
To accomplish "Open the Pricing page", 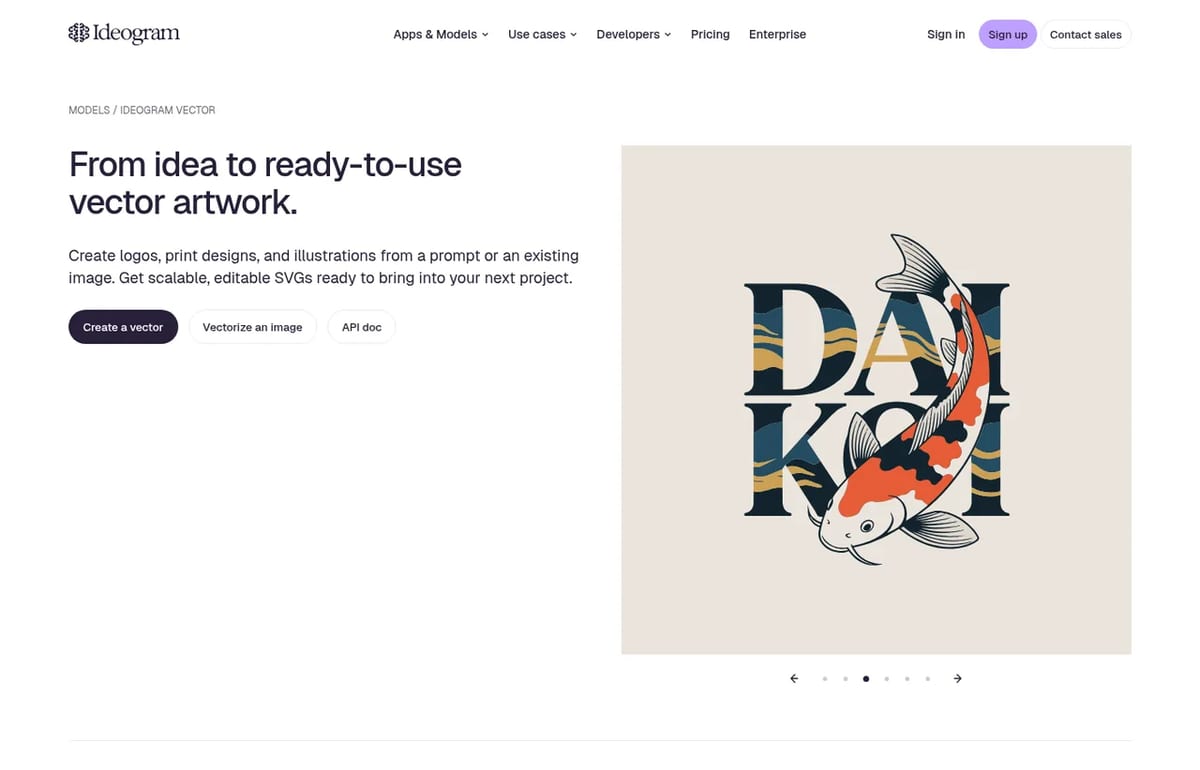I will click(710, 34).
